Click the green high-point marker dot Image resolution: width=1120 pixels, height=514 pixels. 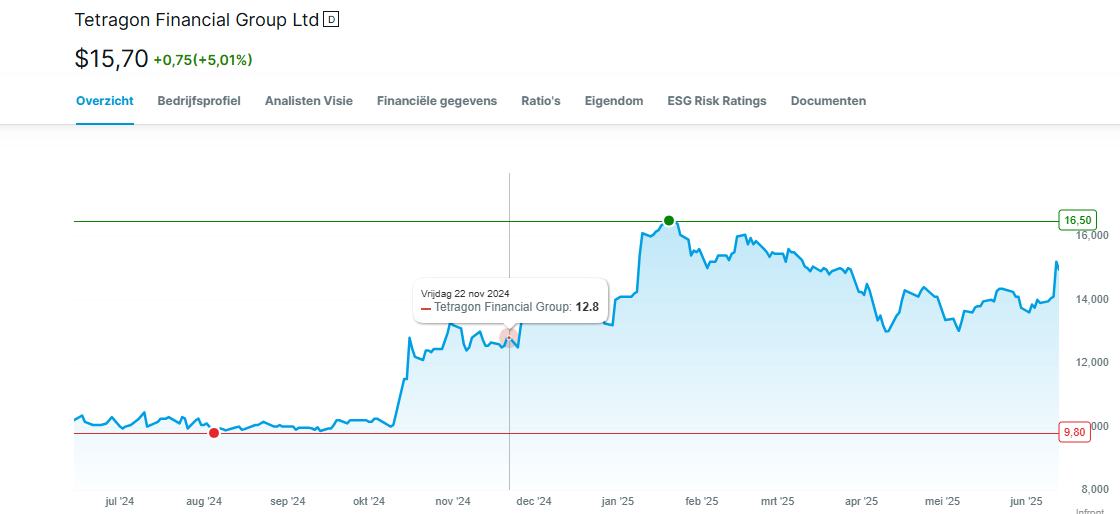tap(669, 221)
